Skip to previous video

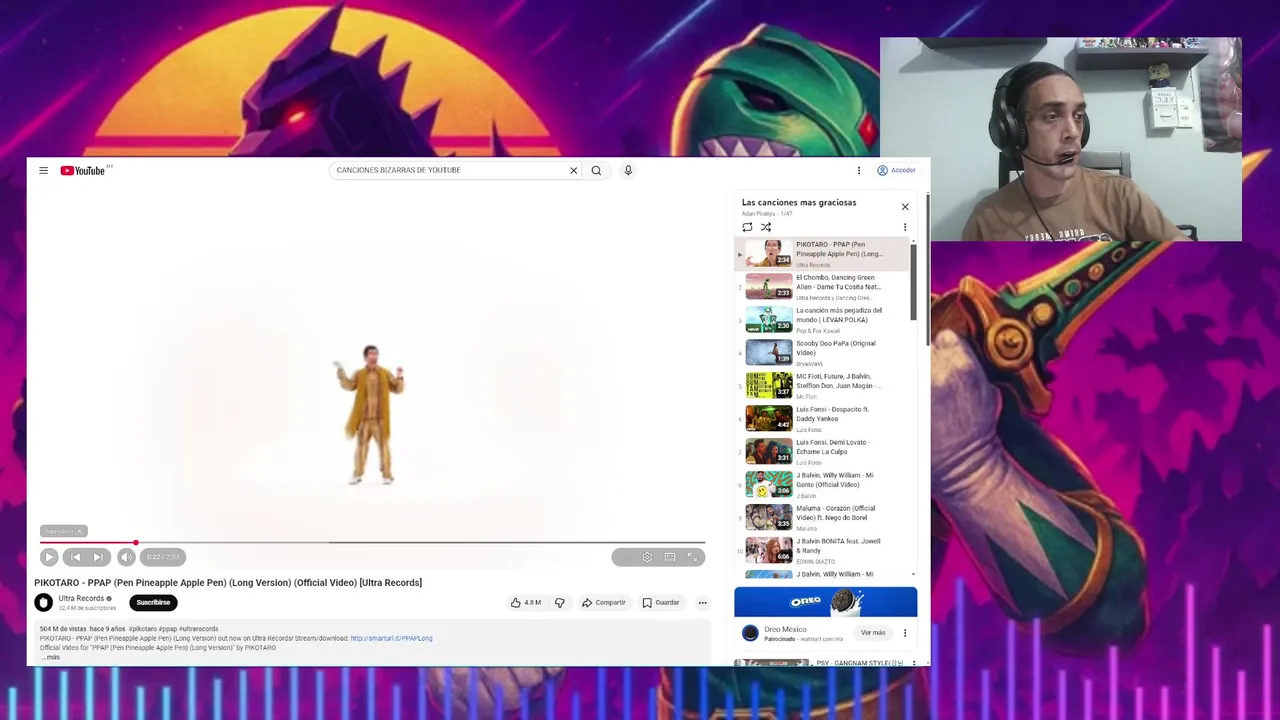(x=75, y=557)
